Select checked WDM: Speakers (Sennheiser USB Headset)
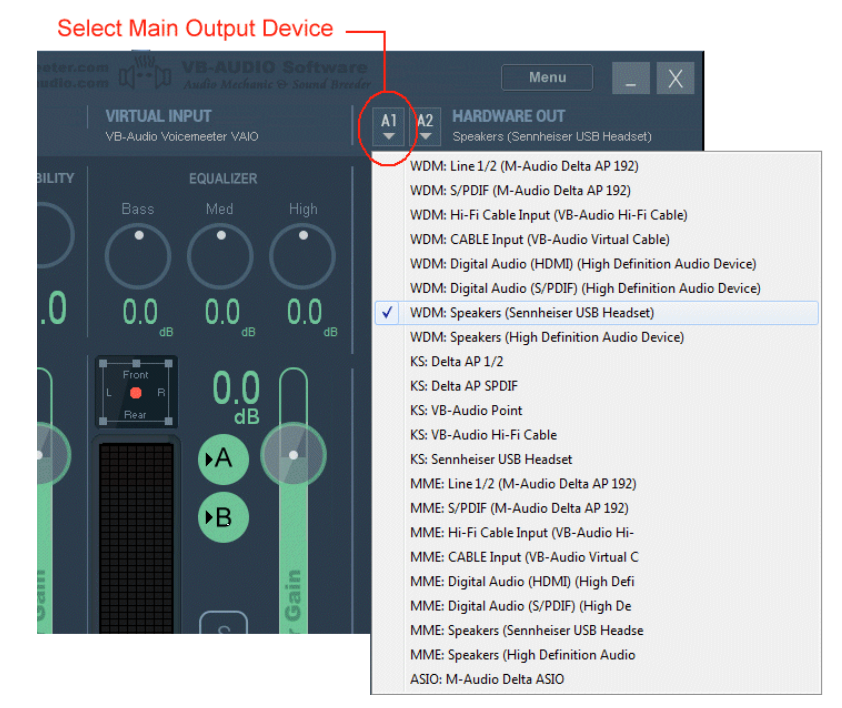This screenshot has width=842, height=708. pyautogui.click(x=596, y=313)
